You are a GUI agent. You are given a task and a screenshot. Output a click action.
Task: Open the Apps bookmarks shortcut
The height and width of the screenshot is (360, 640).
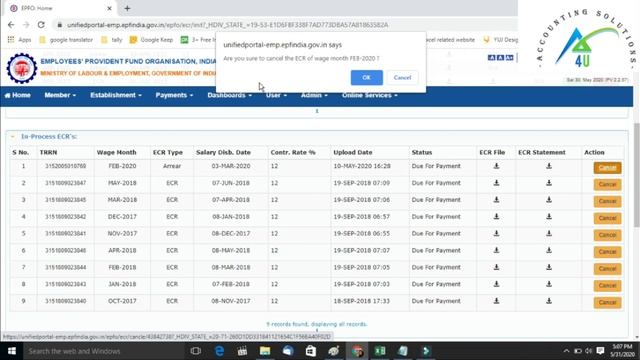(x=20, y=40)
